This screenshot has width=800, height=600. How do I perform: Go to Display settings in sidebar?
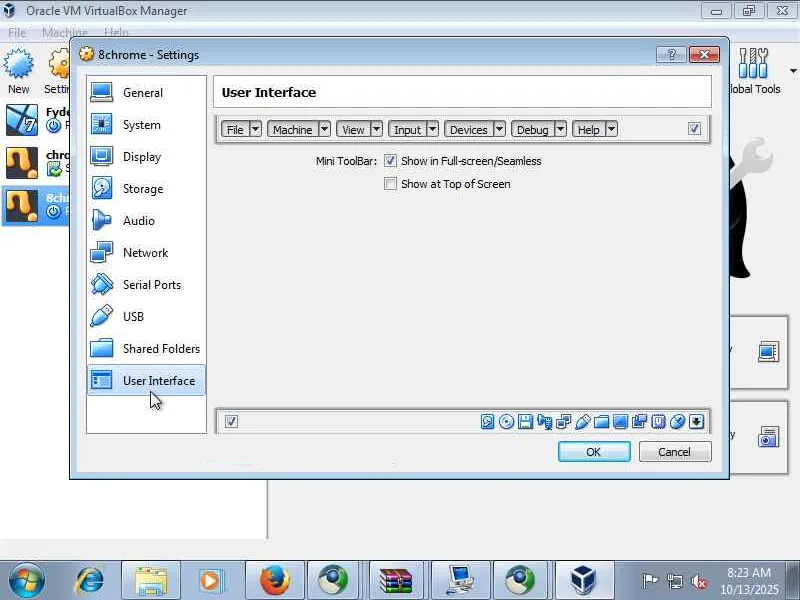click(x=146, y=157)
